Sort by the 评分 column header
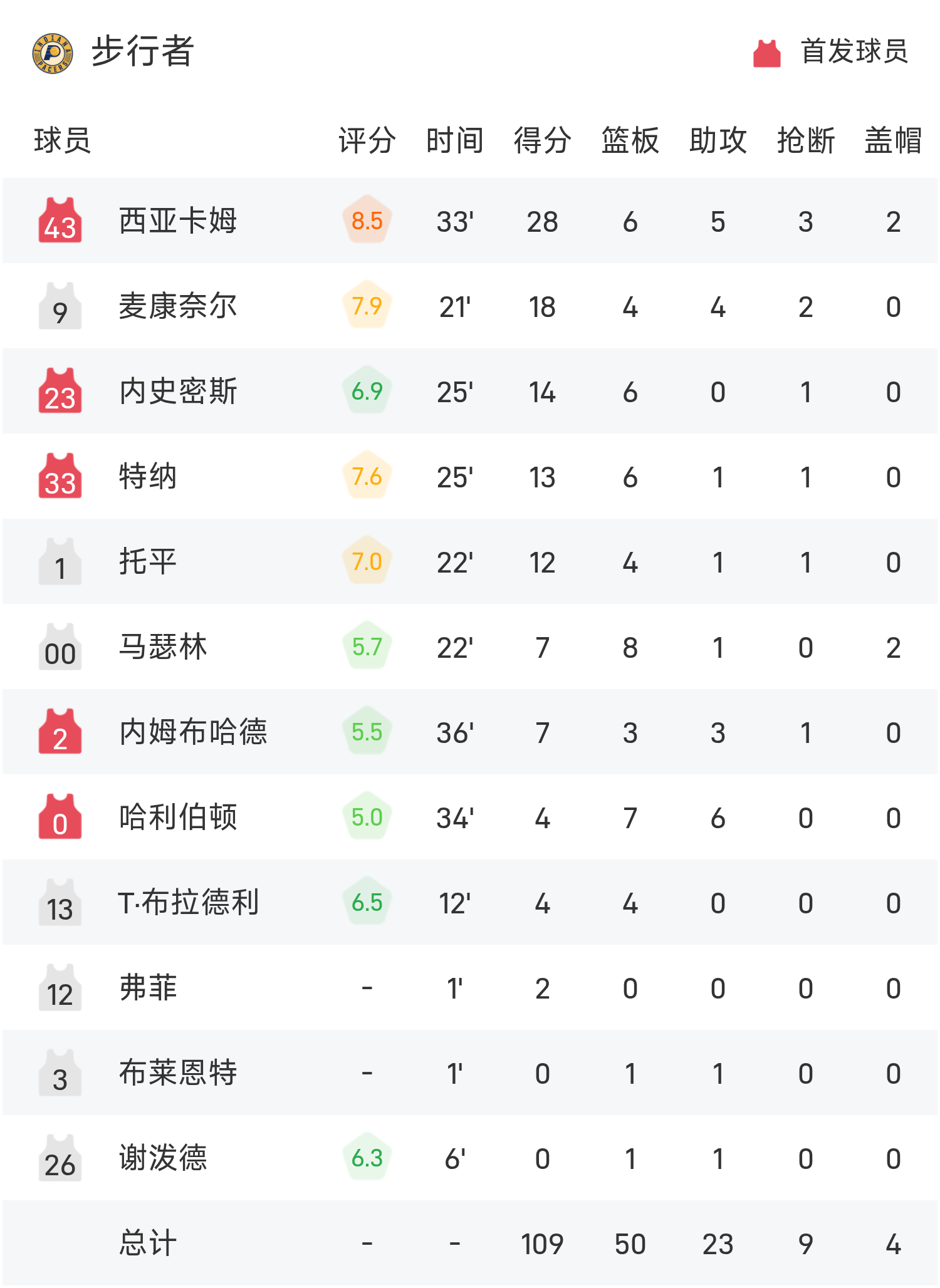The width and height of the screenshot is (940, 1288). [x=367, y=140]
